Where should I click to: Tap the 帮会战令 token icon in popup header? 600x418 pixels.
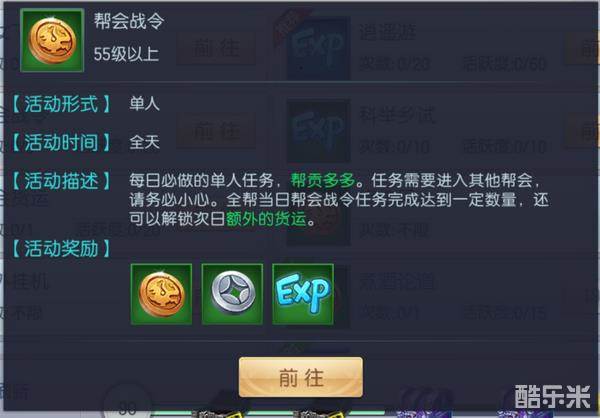pyautogui.click(x=52, y=40)
